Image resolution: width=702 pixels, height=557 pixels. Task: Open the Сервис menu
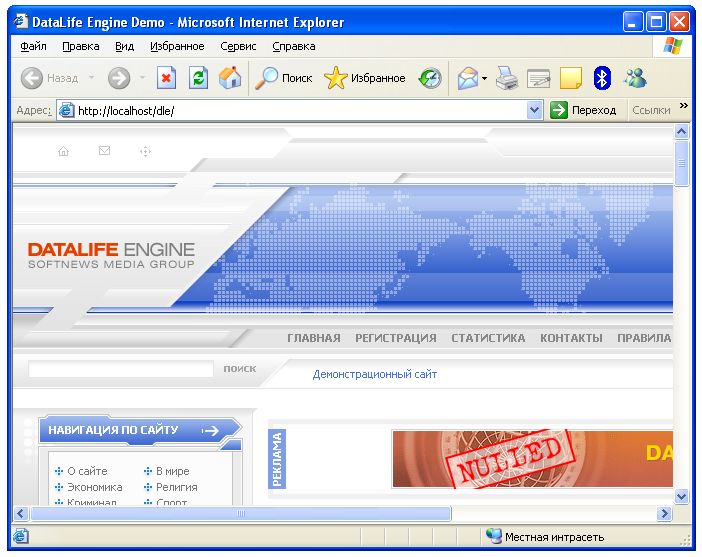(238, 46)
